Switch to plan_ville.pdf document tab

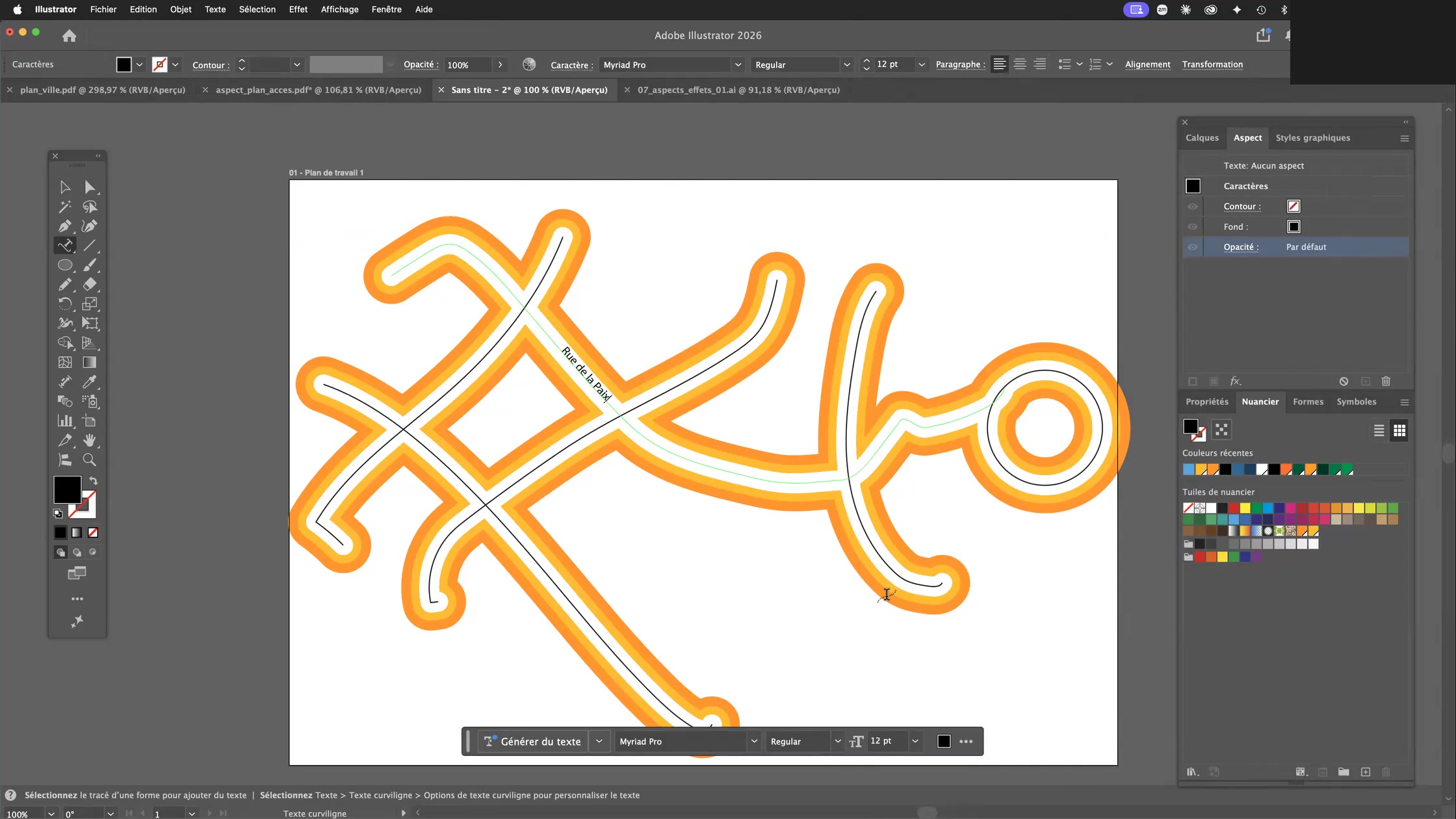[x=103, y=90]
